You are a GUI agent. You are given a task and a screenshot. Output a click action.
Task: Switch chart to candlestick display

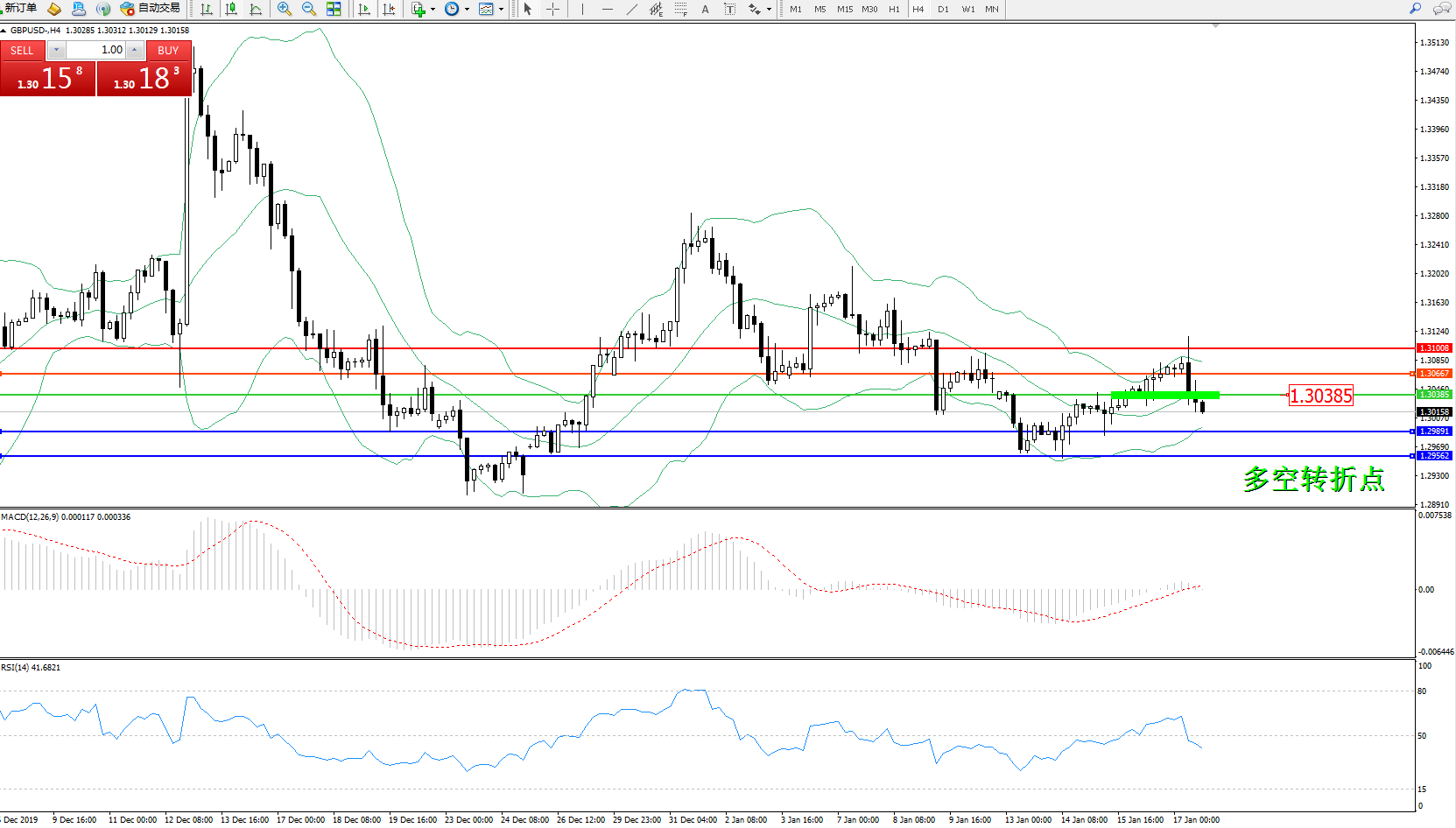coord(231,9)
